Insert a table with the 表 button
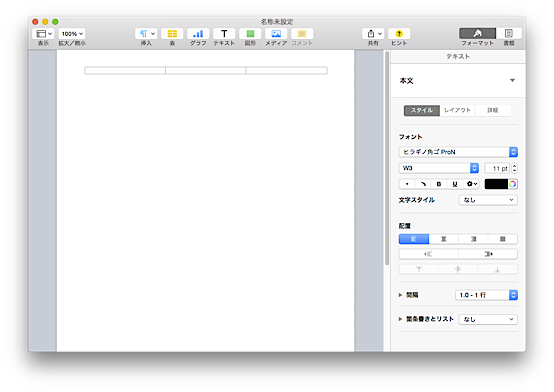 tap(172, 34)
